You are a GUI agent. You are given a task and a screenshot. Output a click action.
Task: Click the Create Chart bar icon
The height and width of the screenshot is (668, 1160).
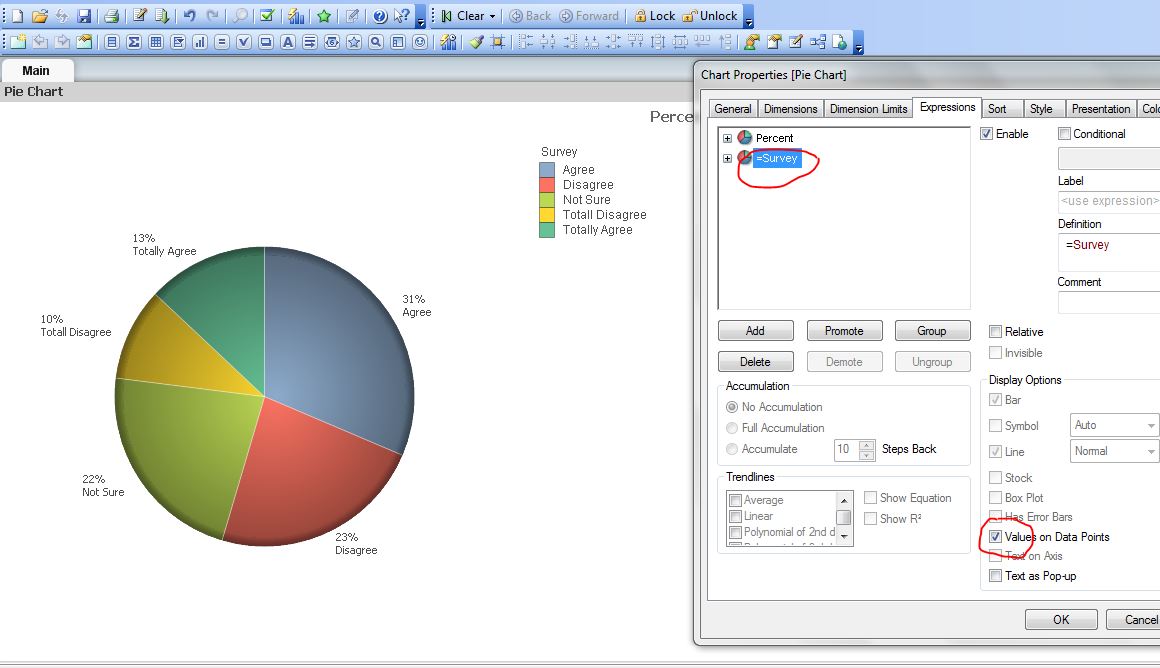pos(200,42)
